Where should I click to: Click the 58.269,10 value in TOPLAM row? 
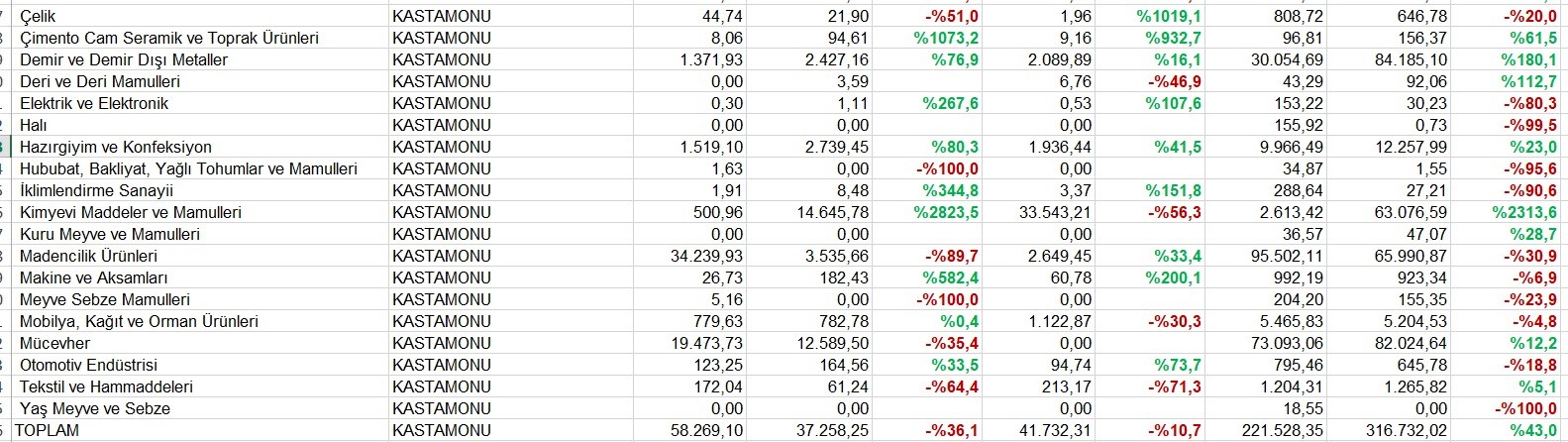pos(706,430)
